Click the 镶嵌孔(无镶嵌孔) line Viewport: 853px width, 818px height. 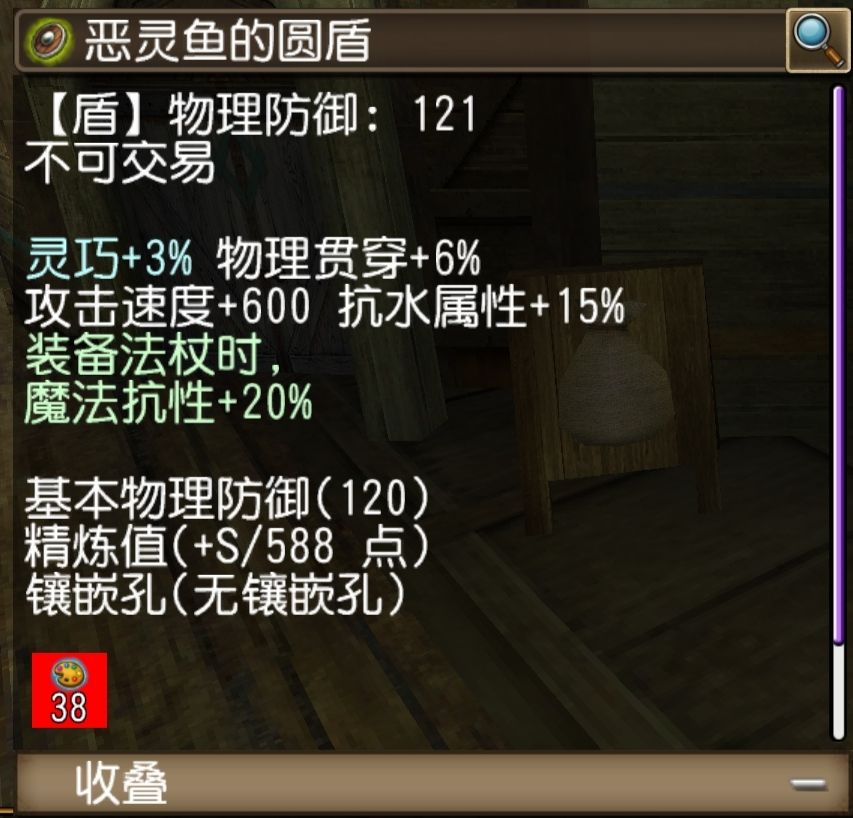[216, 595]
